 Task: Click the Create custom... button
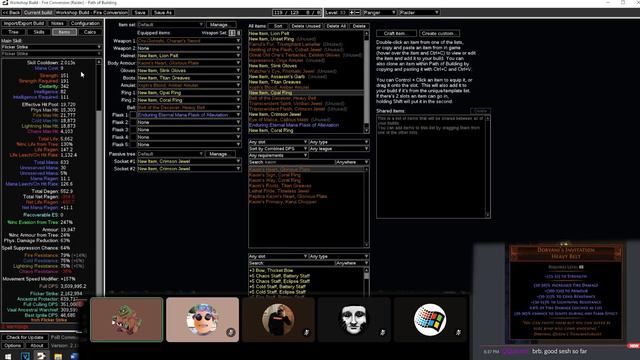[439, 33]
